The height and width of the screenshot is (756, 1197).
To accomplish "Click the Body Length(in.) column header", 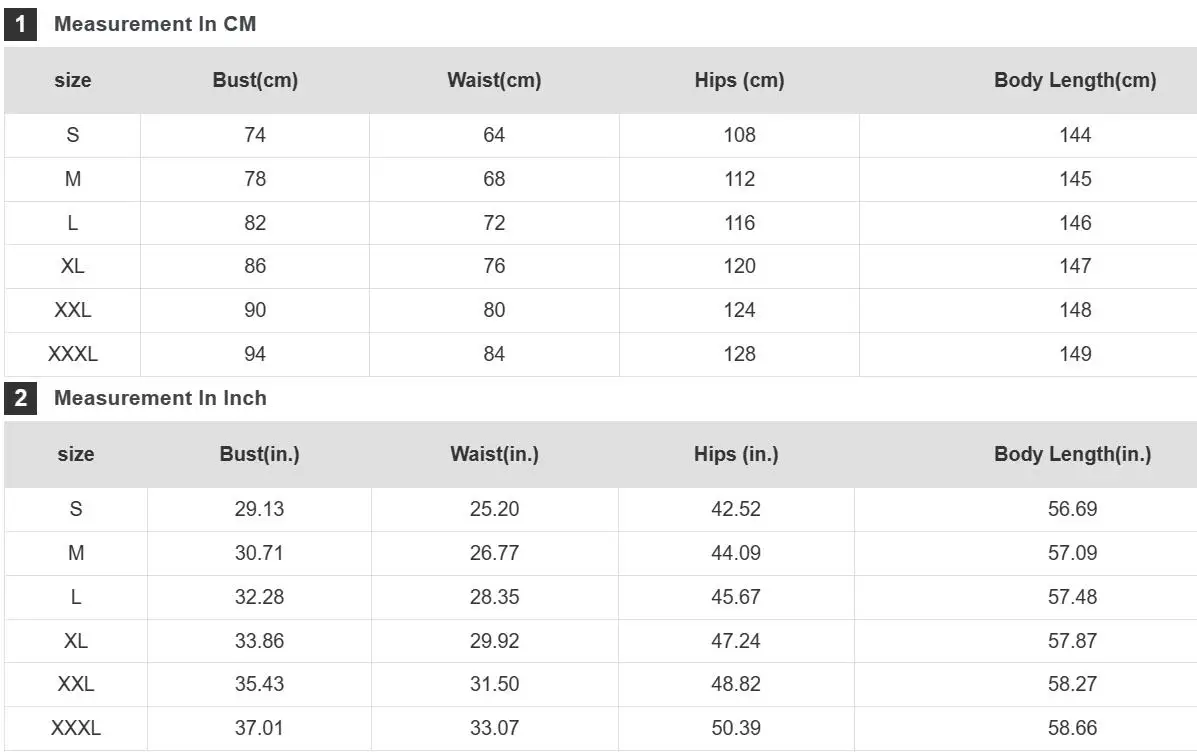I will pos(1072,455).
